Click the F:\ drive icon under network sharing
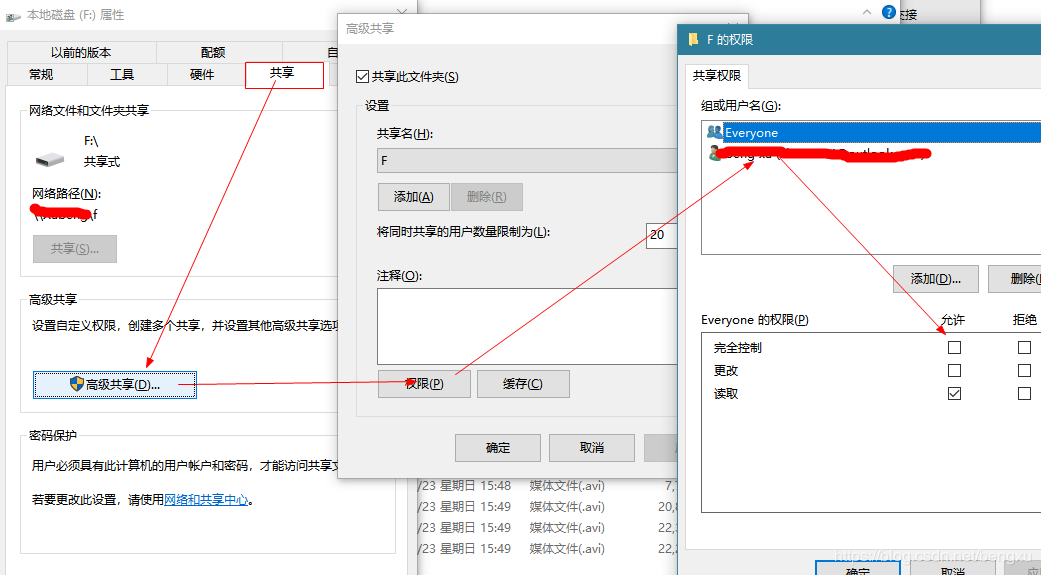 pyautogui.click(x=50, y=160)
